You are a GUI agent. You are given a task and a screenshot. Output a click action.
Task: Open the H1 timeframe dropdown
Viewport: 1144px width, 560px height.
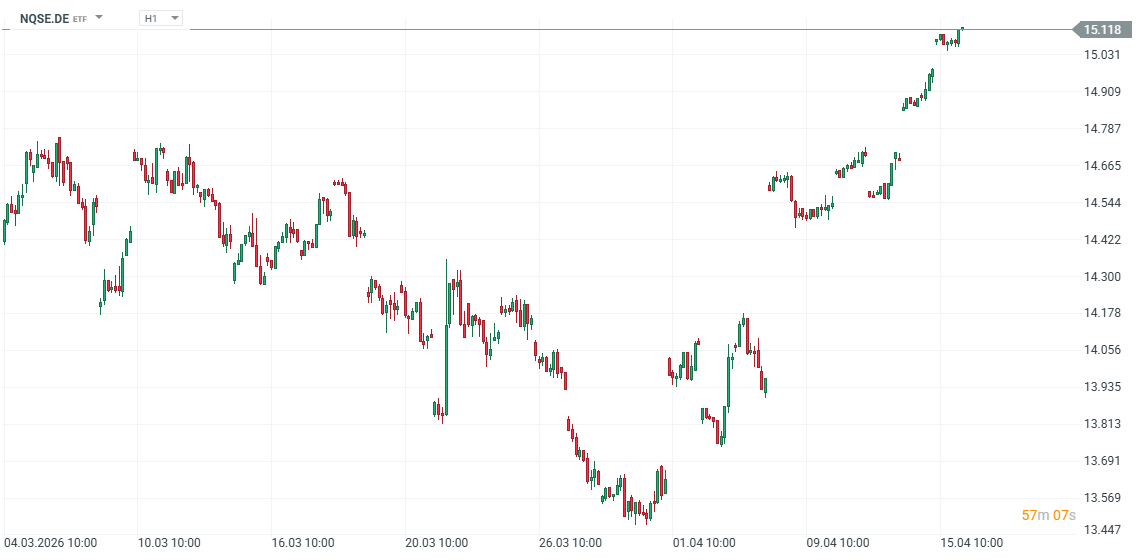tap(161, 18)
